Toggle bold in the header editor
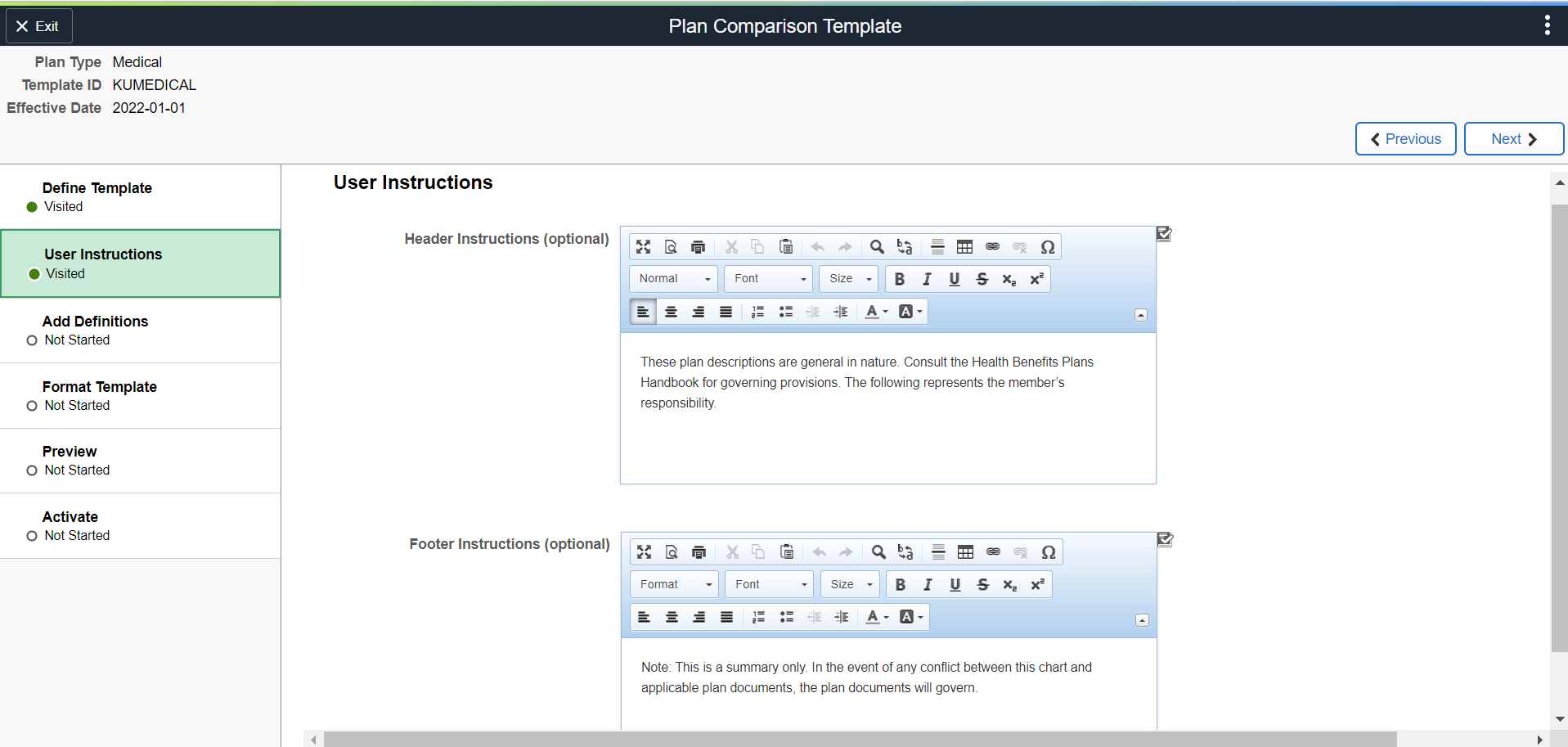This screenshot has width=1568, height=747. point(900,279)
